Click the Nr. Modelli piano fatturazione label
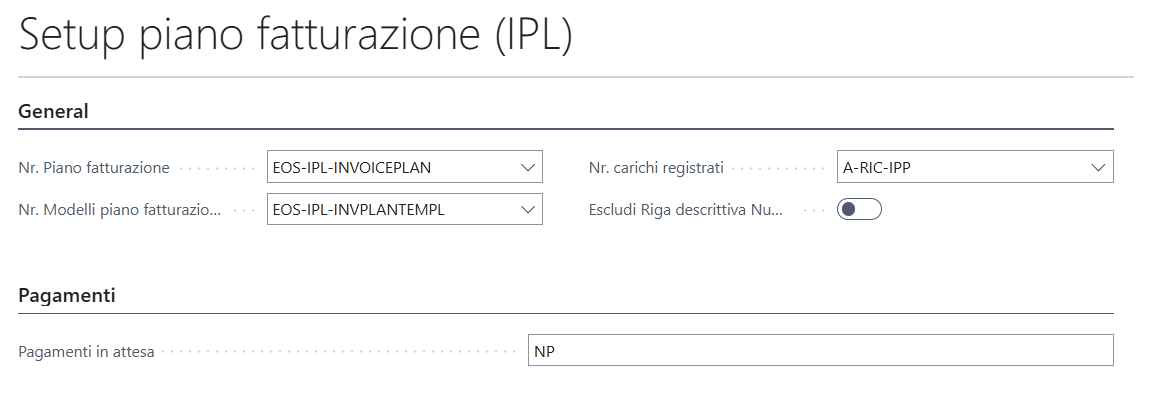This screenshot has width=1162, height=416. coord(120,210)
